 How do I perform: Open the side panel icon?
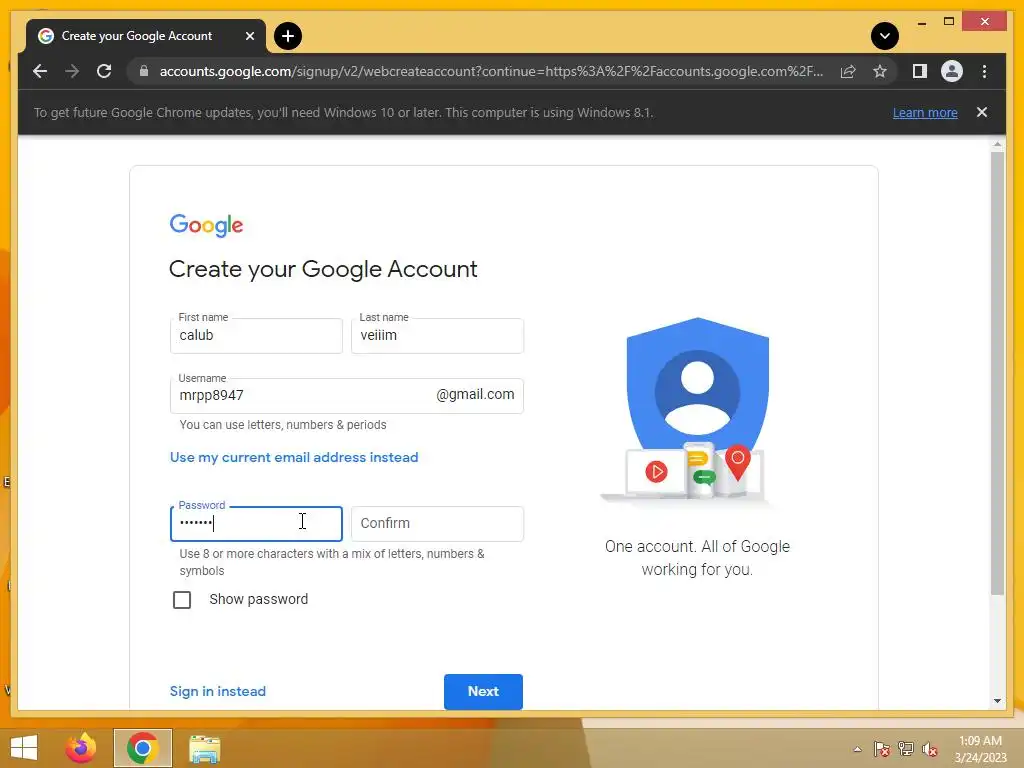coord(920,71)
